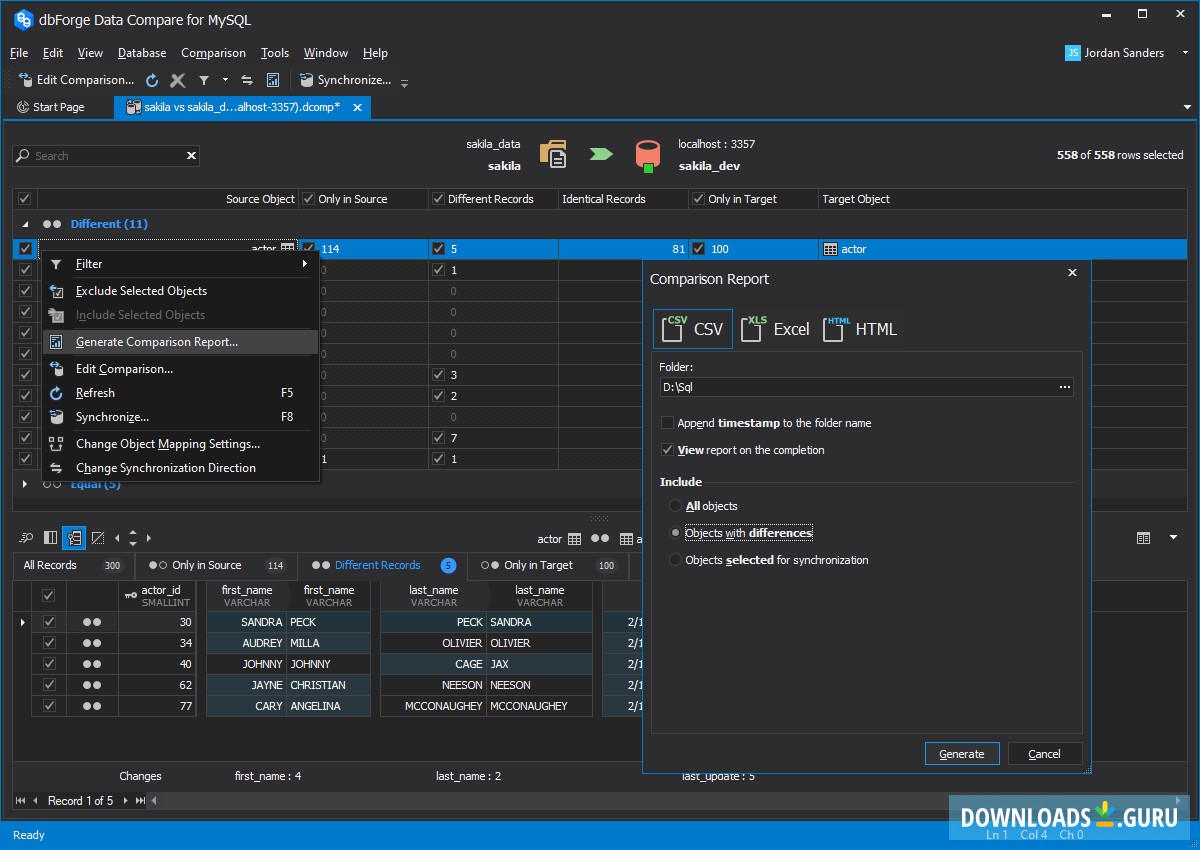Screen dimensions: 1200x850
Task: Open the report icon on the main toolbar
Action: (x=273, y=80)
